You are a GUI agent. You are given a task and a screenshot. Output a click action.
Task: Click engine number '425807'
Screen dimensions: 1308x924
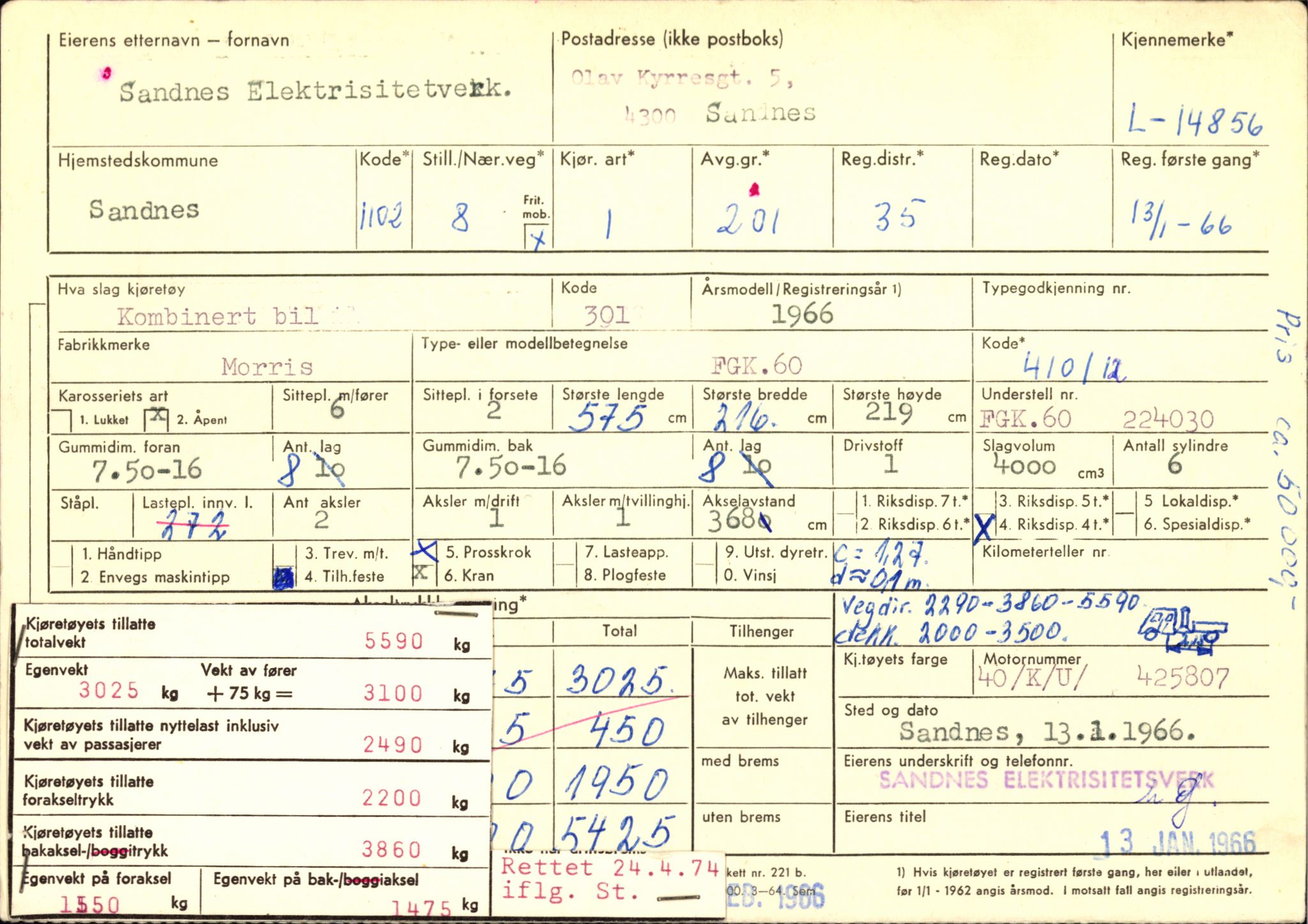[1182, 678]
